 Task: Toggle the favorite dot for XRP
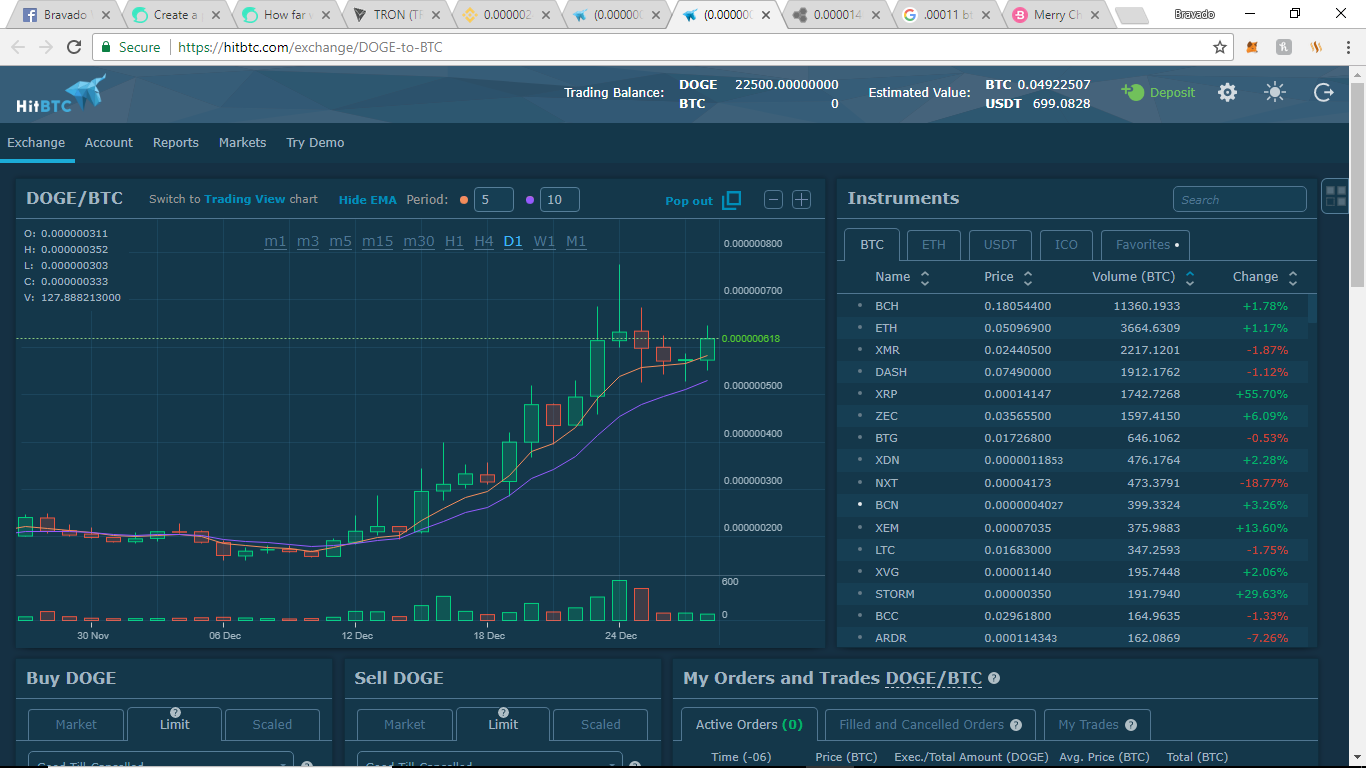click(x=859, y=393)
